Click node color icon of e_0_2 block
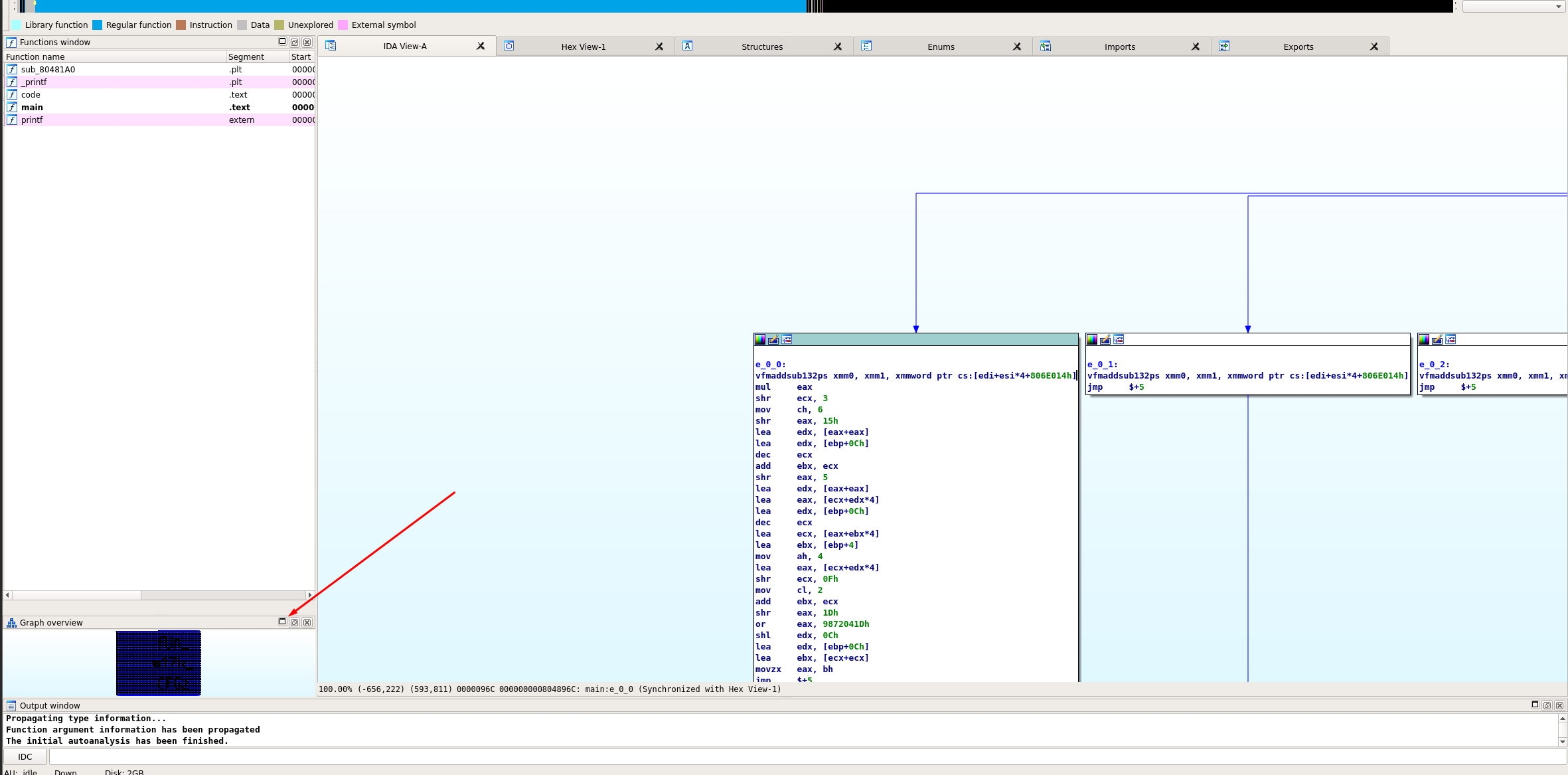Image resolution: width=1568 pixels, height=775 pixels. (1424, 340)
